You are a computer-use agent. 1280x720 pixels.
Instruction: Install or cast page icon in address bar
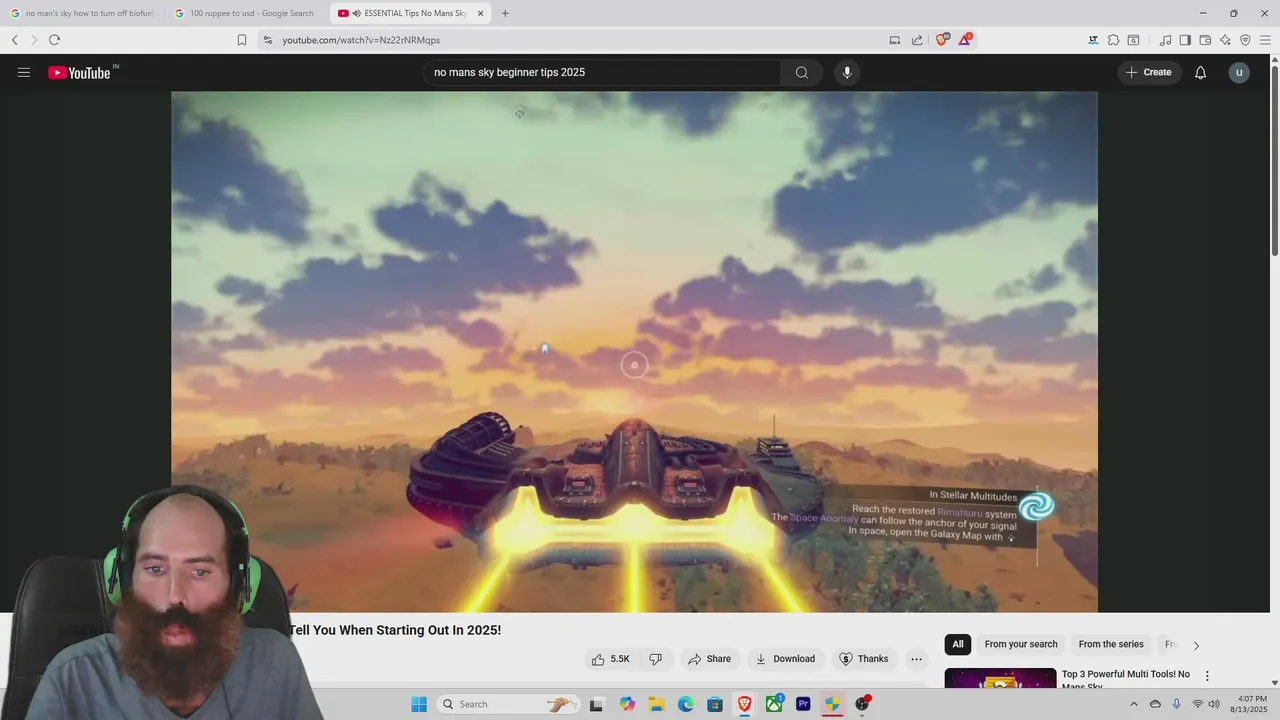click(895, 40)
